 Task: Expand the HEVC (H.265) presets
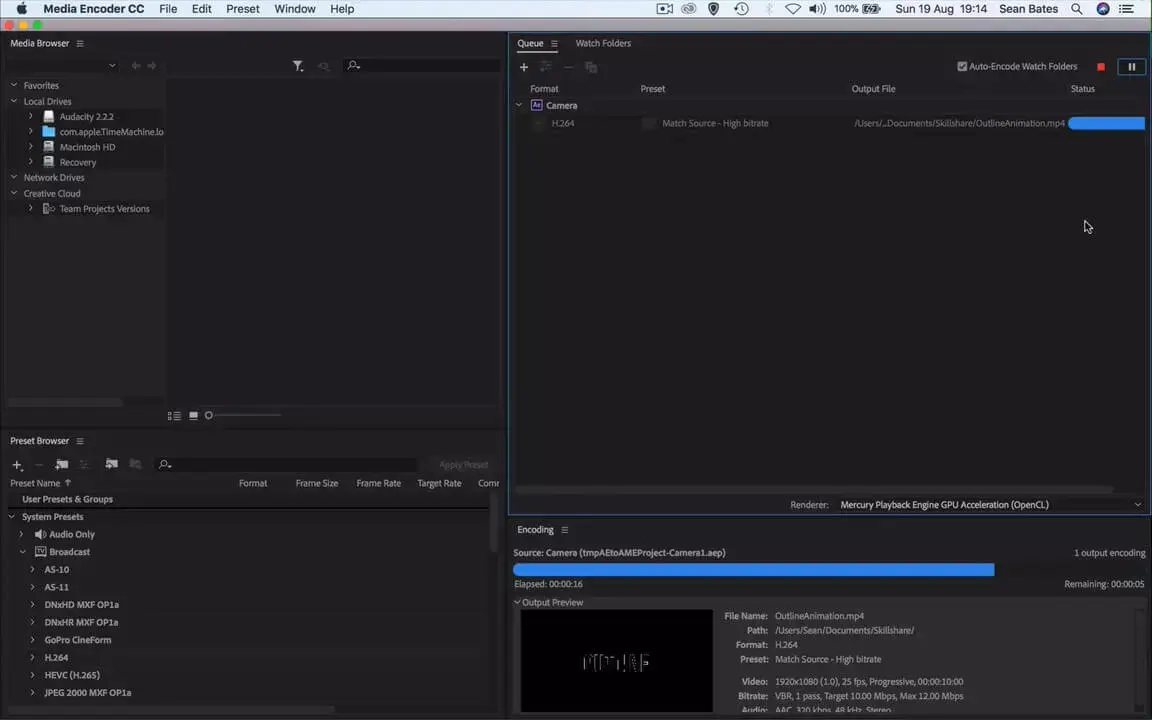[x=32, y=675]
